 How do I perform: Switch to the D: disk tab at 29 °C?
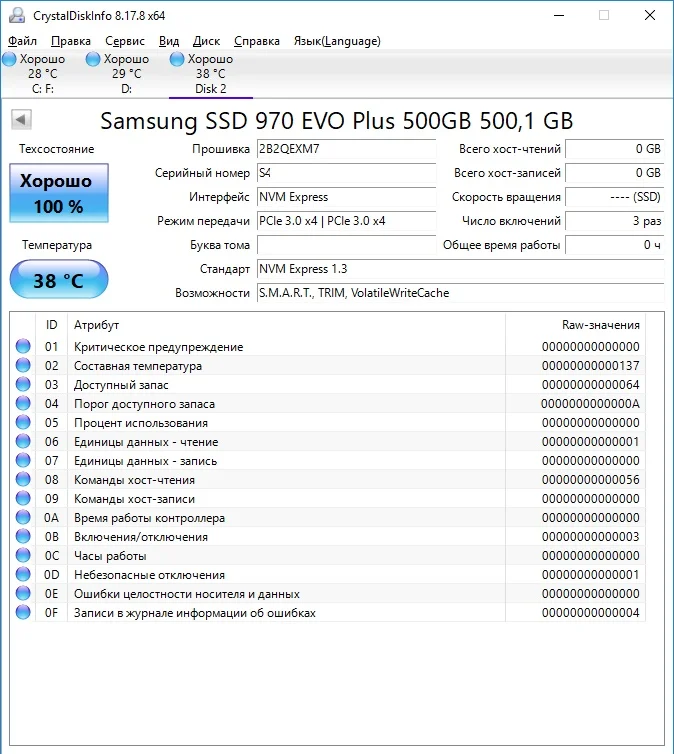click(x=126, y=74)
